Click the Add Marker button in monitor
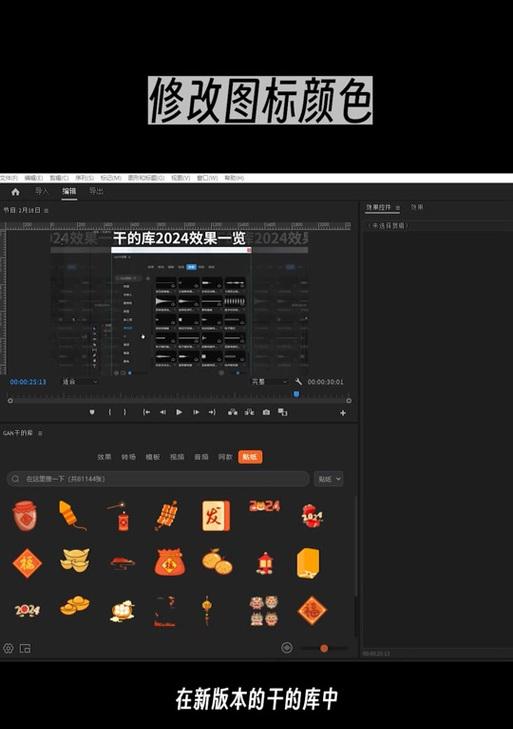 click(x=92, y=412)
